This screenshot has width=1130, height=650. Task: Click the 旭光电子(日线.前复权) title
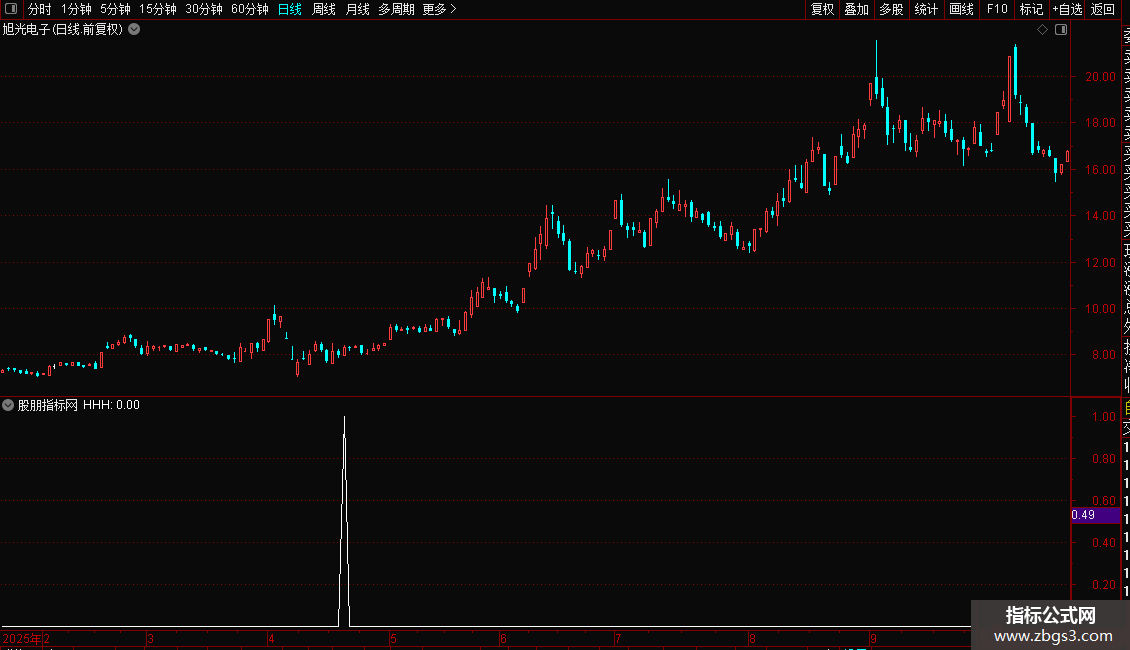click(x=63, y=29)
